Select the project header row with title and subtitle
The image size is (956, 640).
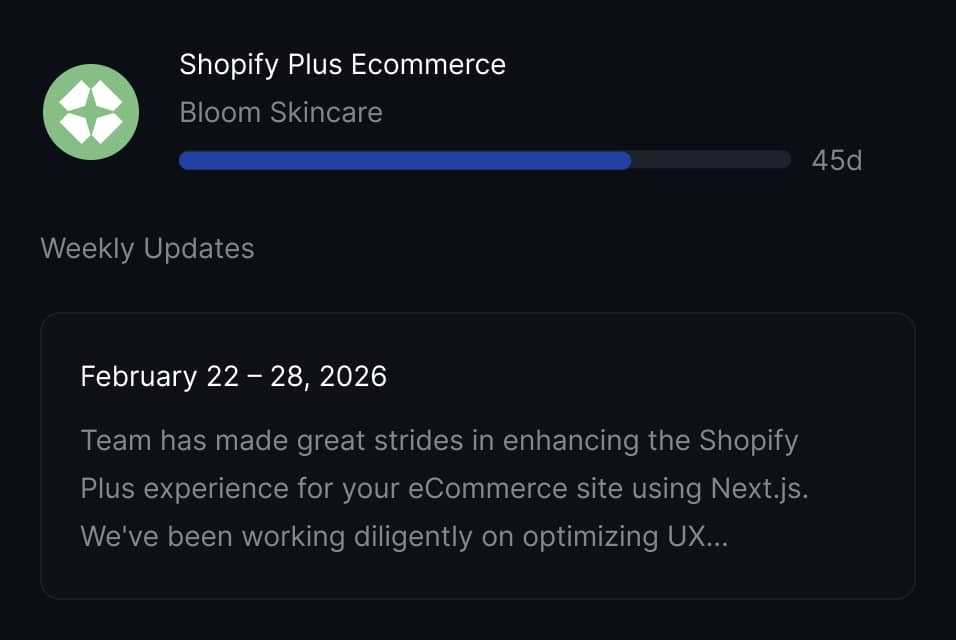(342, 88)
